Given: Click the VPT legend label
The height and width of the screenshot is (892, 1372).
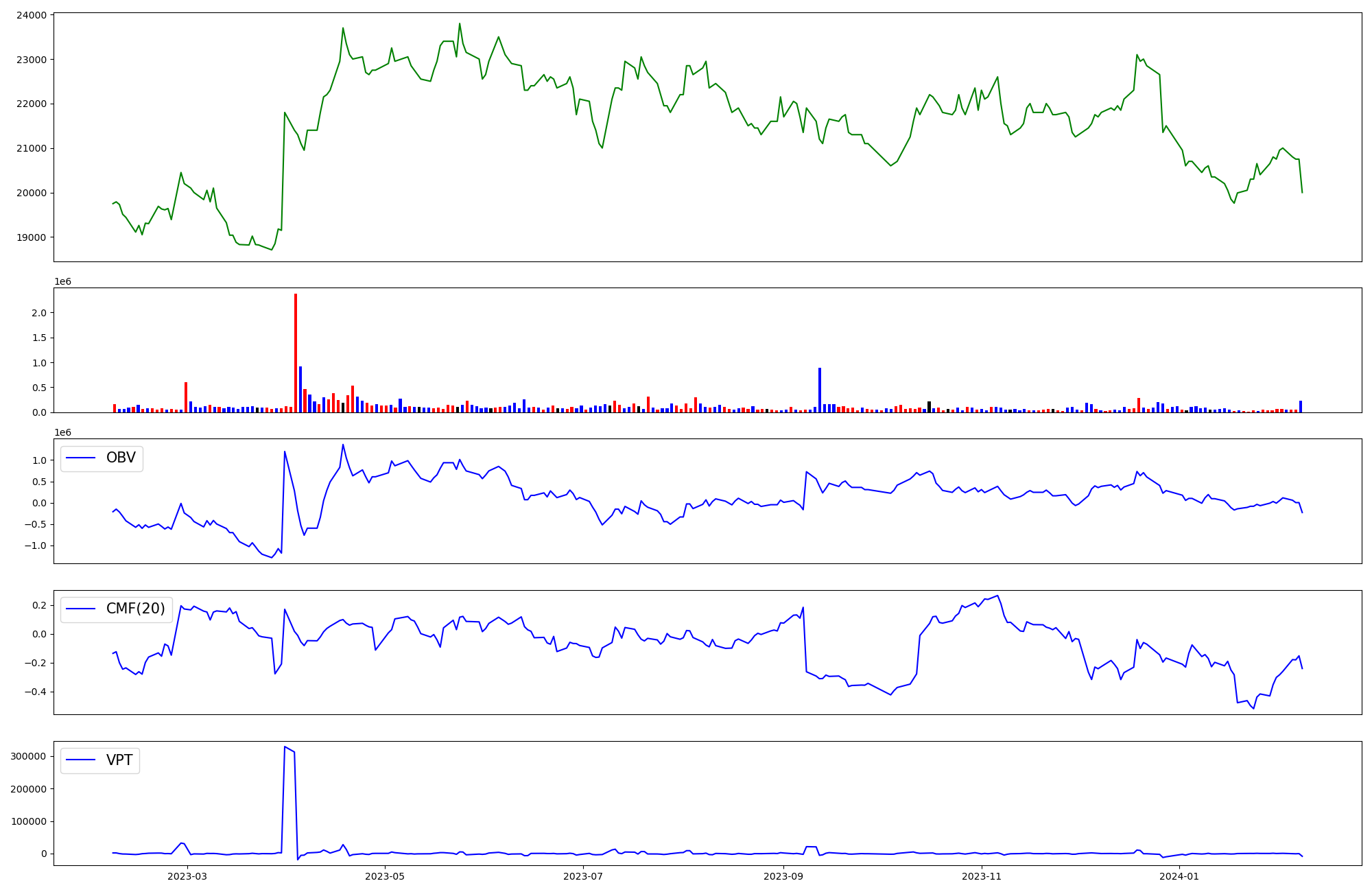Looking at the screenshot, I should point(119,760).
